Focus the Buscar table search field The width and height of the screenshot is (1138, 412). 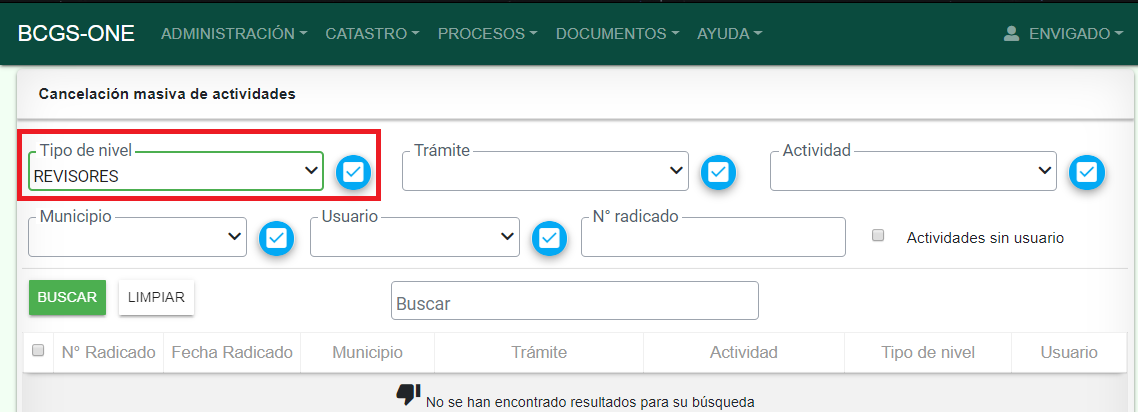[574, 301]
